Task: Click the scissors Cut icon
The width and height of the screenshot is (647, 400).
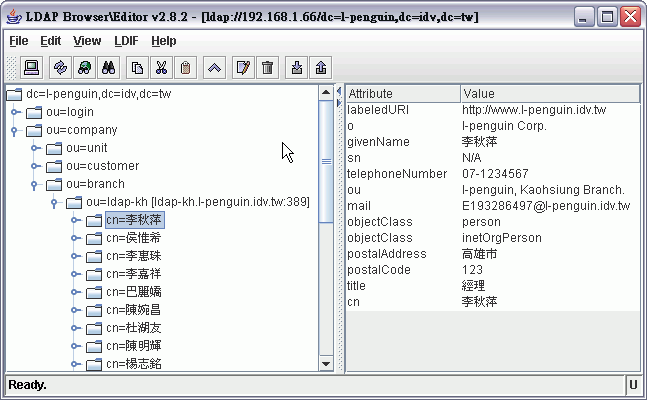Action: (161, 68)
